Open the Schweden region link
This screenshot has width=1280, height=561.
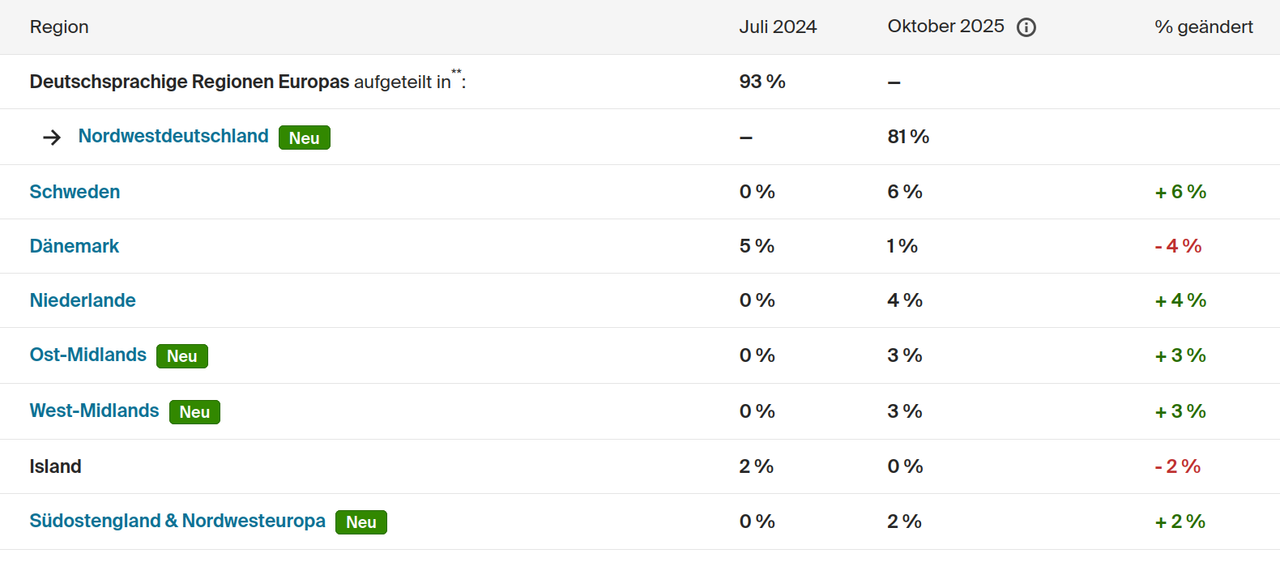(x=75, y=192)
